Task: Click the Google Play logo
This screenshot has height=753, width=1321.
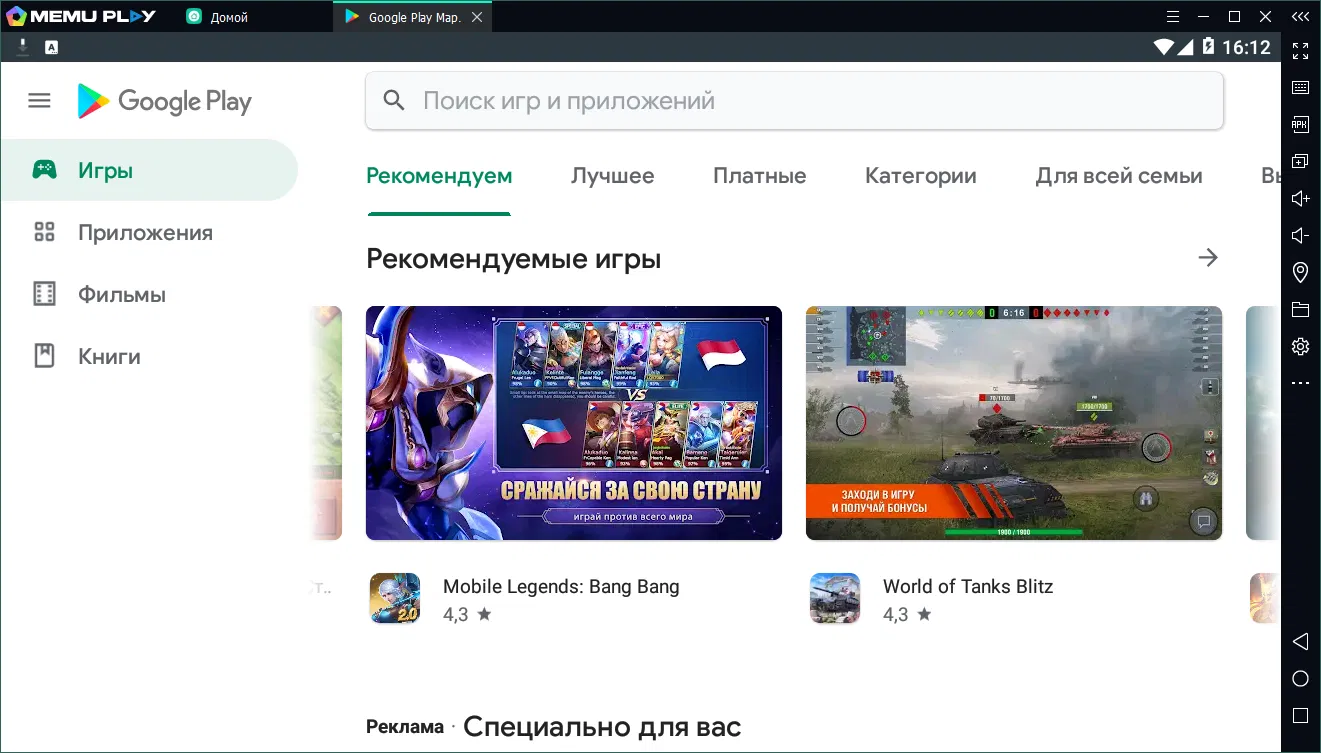Action: (165, 101)
